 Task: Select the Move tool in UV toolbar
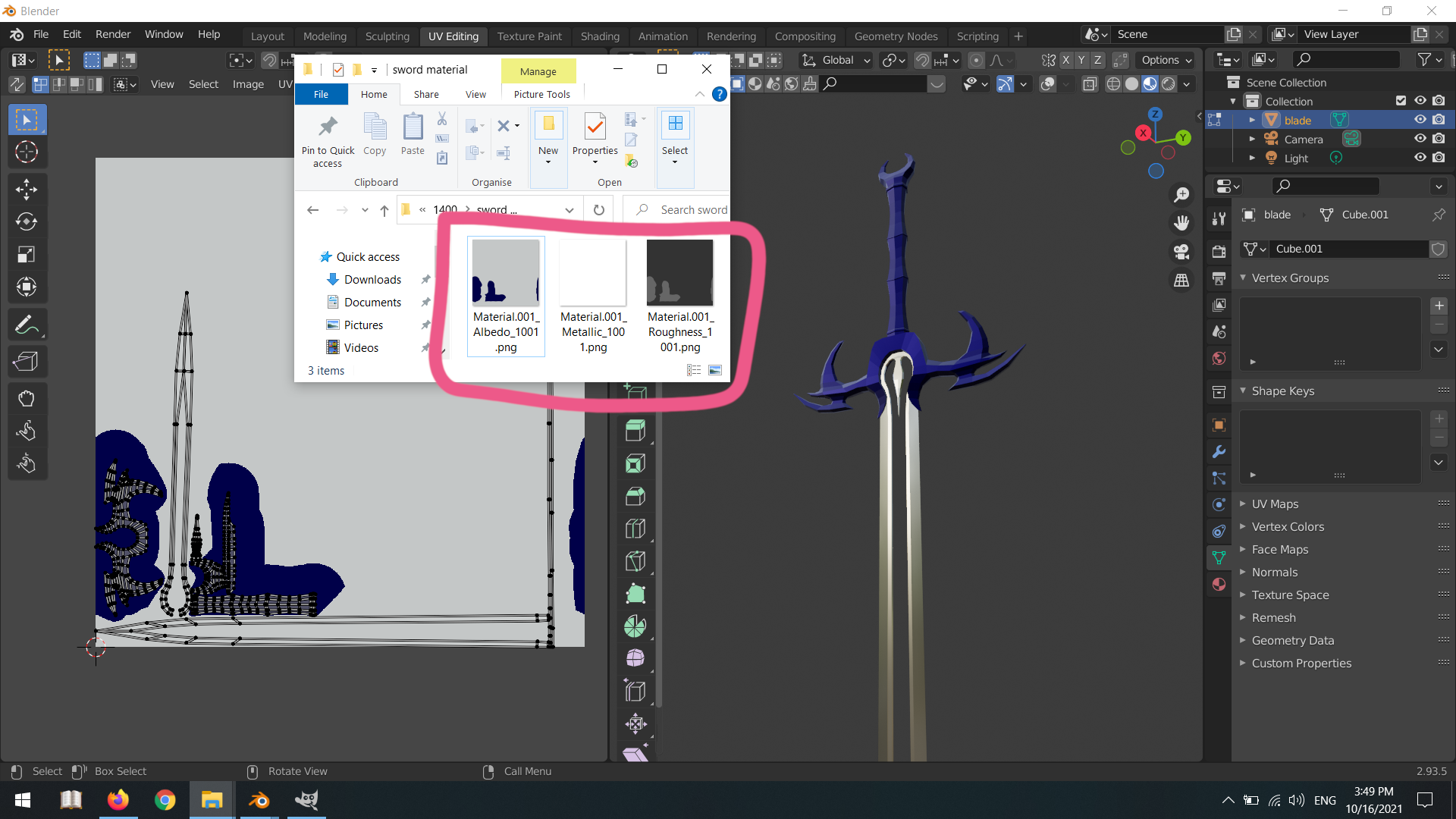click(27, 190)
